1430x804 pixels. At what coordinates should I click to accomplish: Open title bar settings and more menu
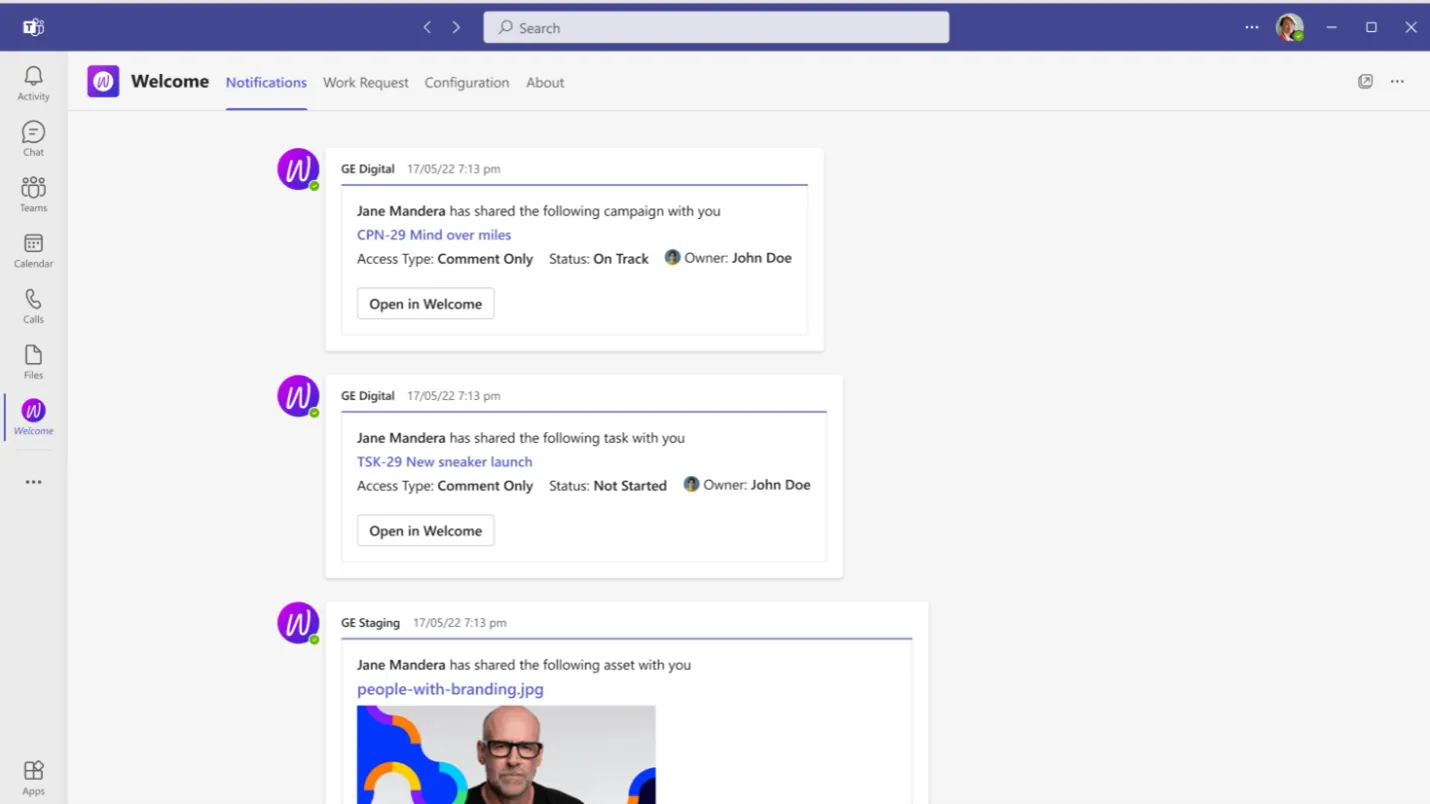click(x=1252, y=28)
